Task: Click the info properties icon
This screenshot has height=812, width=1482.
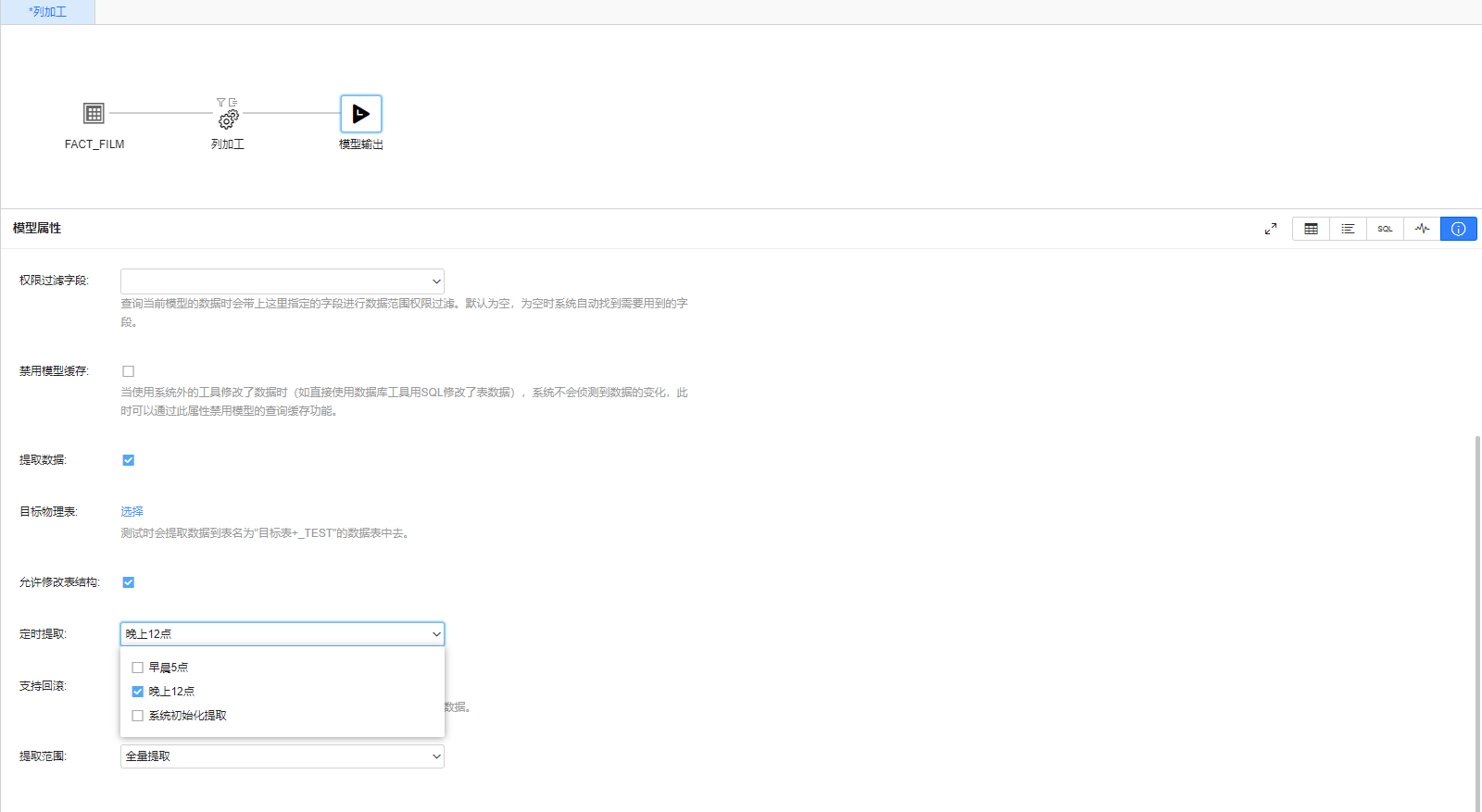Action: tap(1459, 229)
